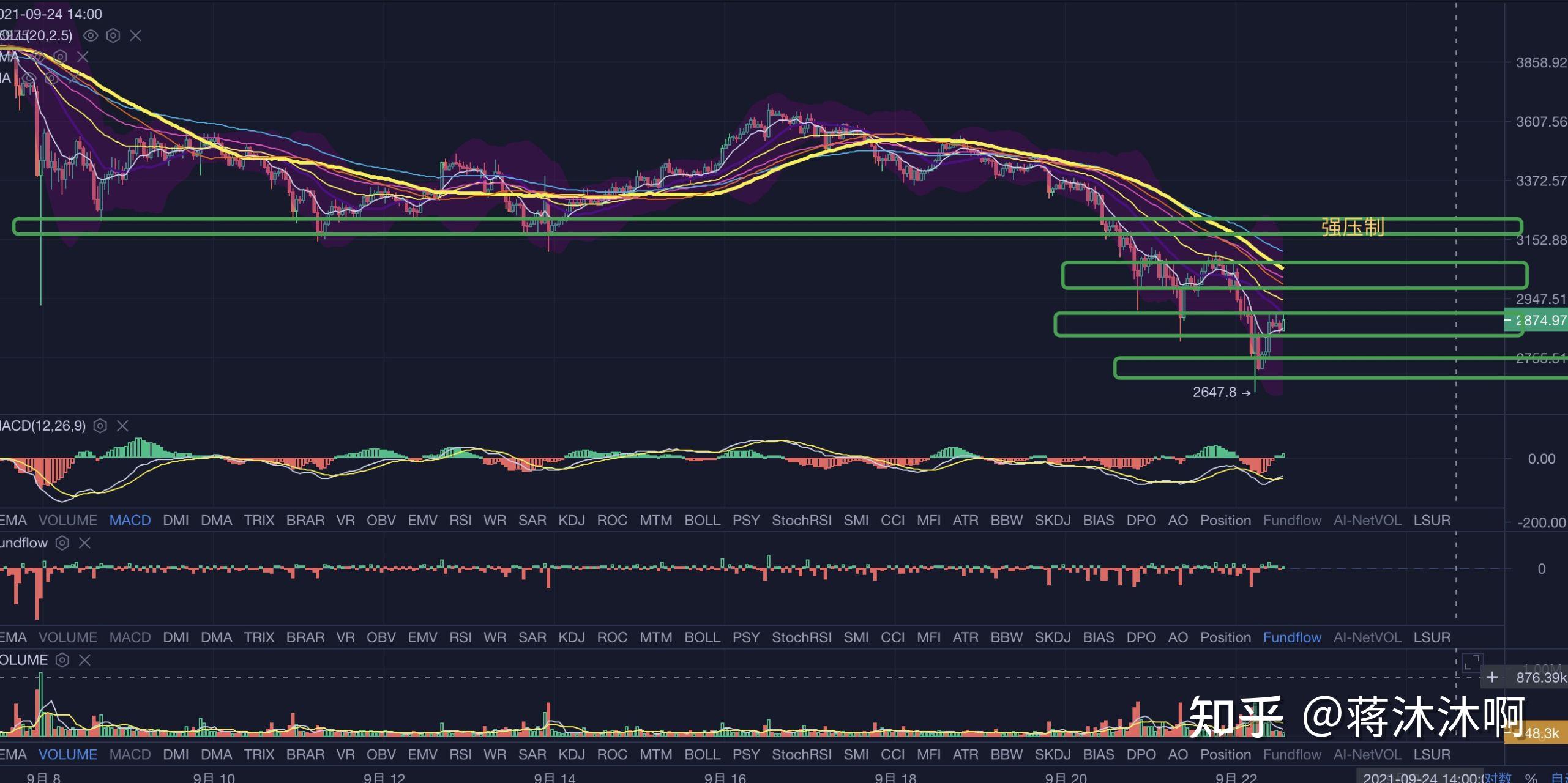Viewport: 1568px width, 783px height.
Task: Choose ATR in the MACD panel's indicator bar
Action: coord(965,521)
